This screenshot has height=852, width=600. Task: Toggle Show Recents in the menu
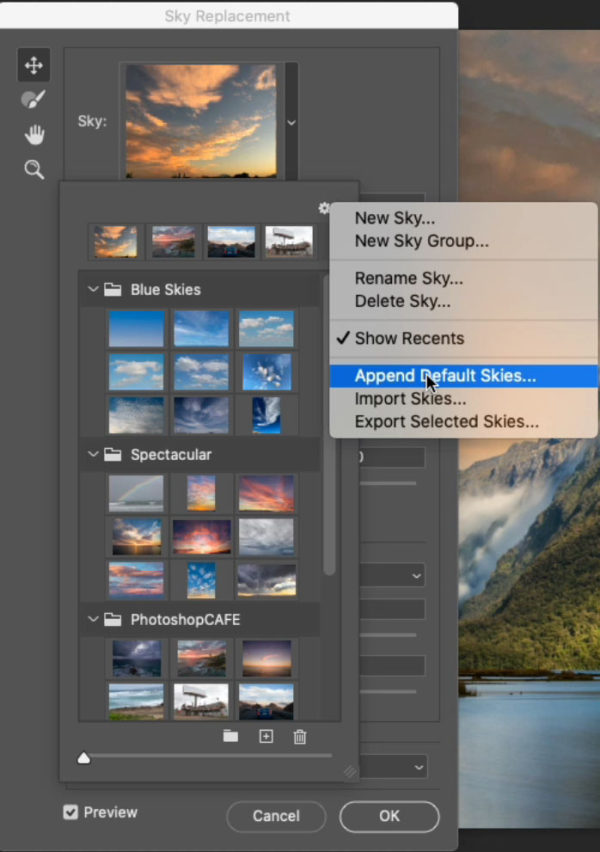[464, 339]
